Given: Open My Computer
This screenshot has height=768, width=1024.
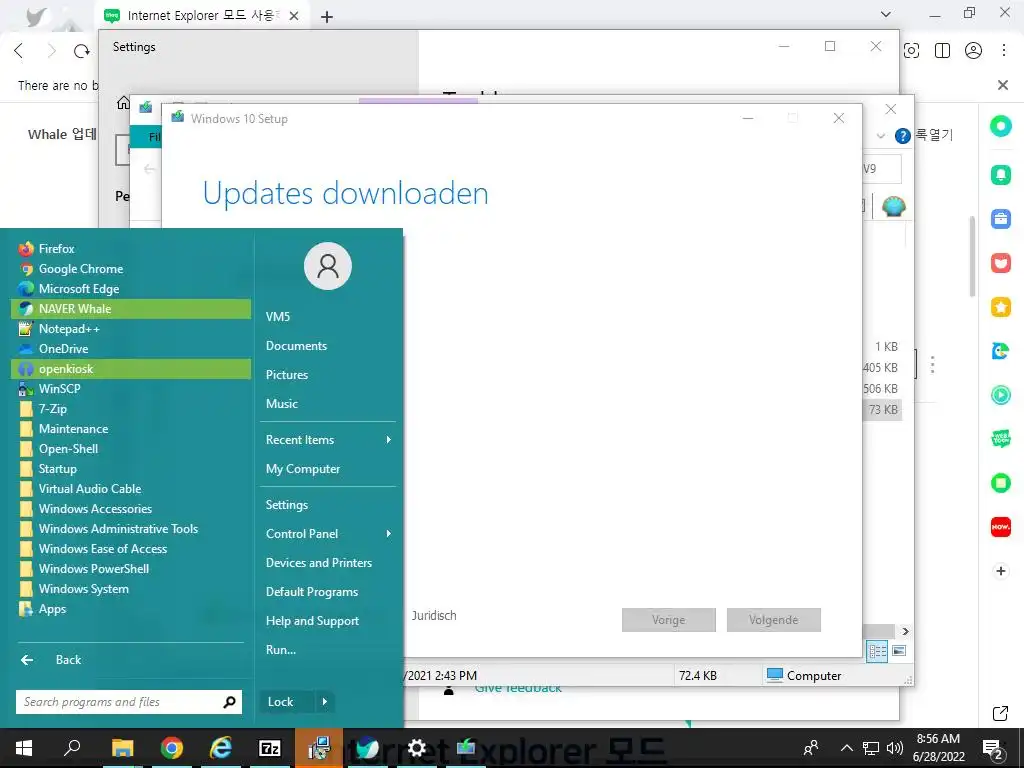Looking at the screenshot, I should coord(328,469).
